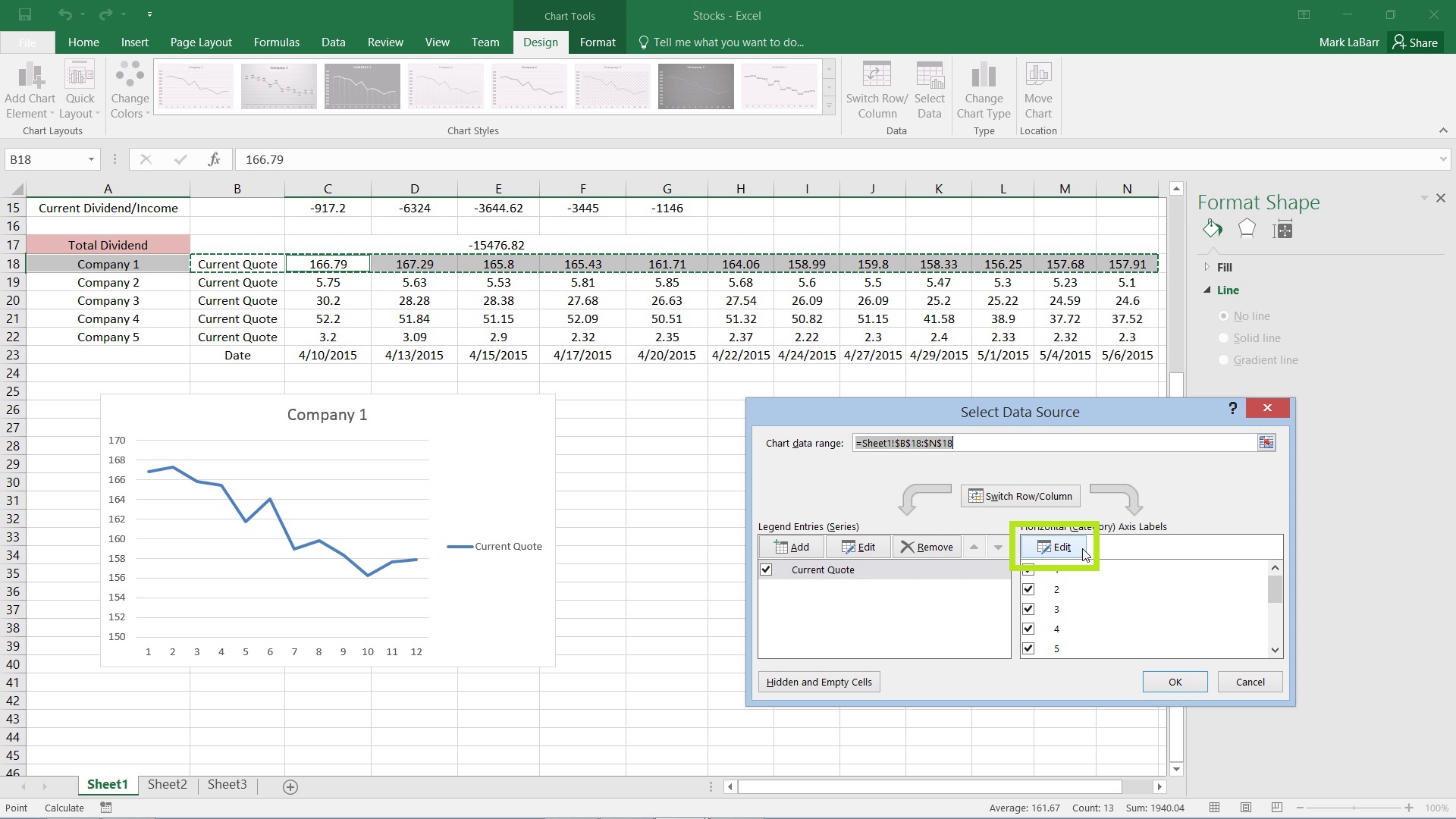Toggle checkbox for Current Quote series
Image resolution: width=1456 pixels, height=819 pixels.
pos(766,569)
